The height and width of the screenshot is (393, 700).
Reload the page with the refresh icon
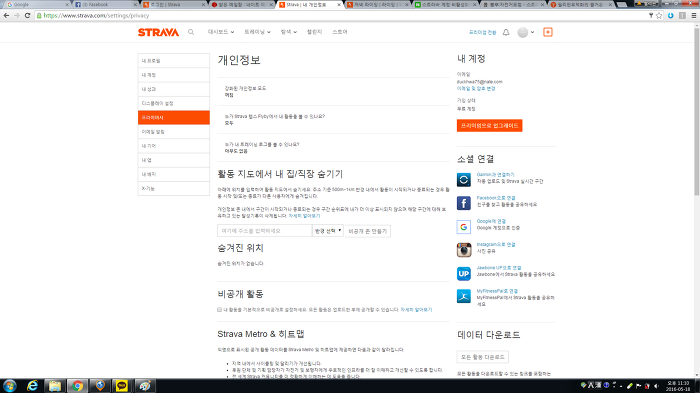[27, 15]
